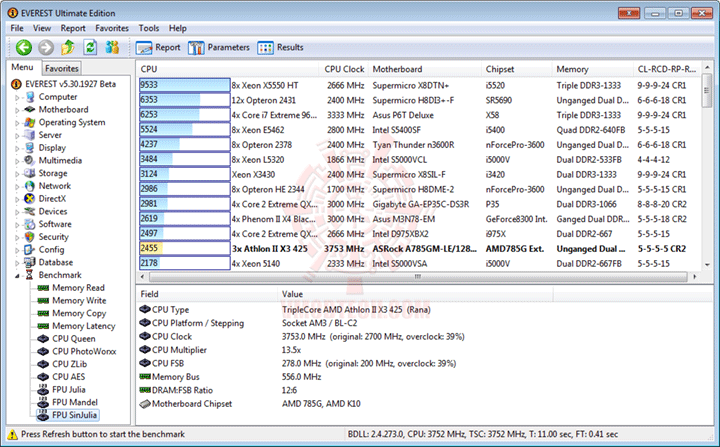This screenshot has height=447, width=720.
Task: Select EVEREST v5.30.1927 Beta root node
Action: coord(70,84)
